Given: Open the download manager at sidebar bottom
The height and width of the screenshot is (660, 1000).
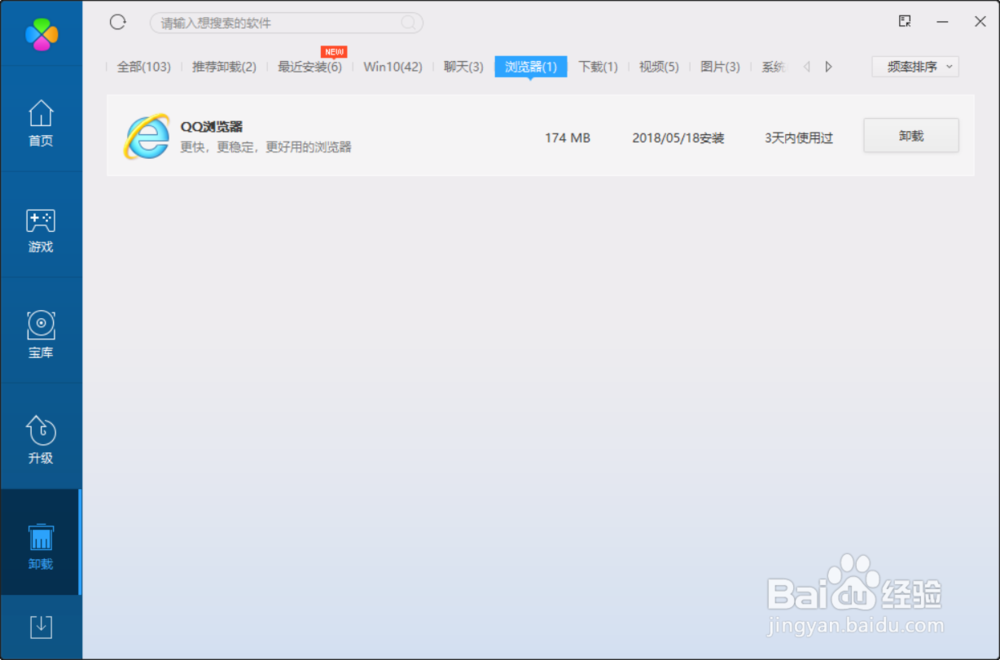Looking at the screenshot, I should 40,626.
